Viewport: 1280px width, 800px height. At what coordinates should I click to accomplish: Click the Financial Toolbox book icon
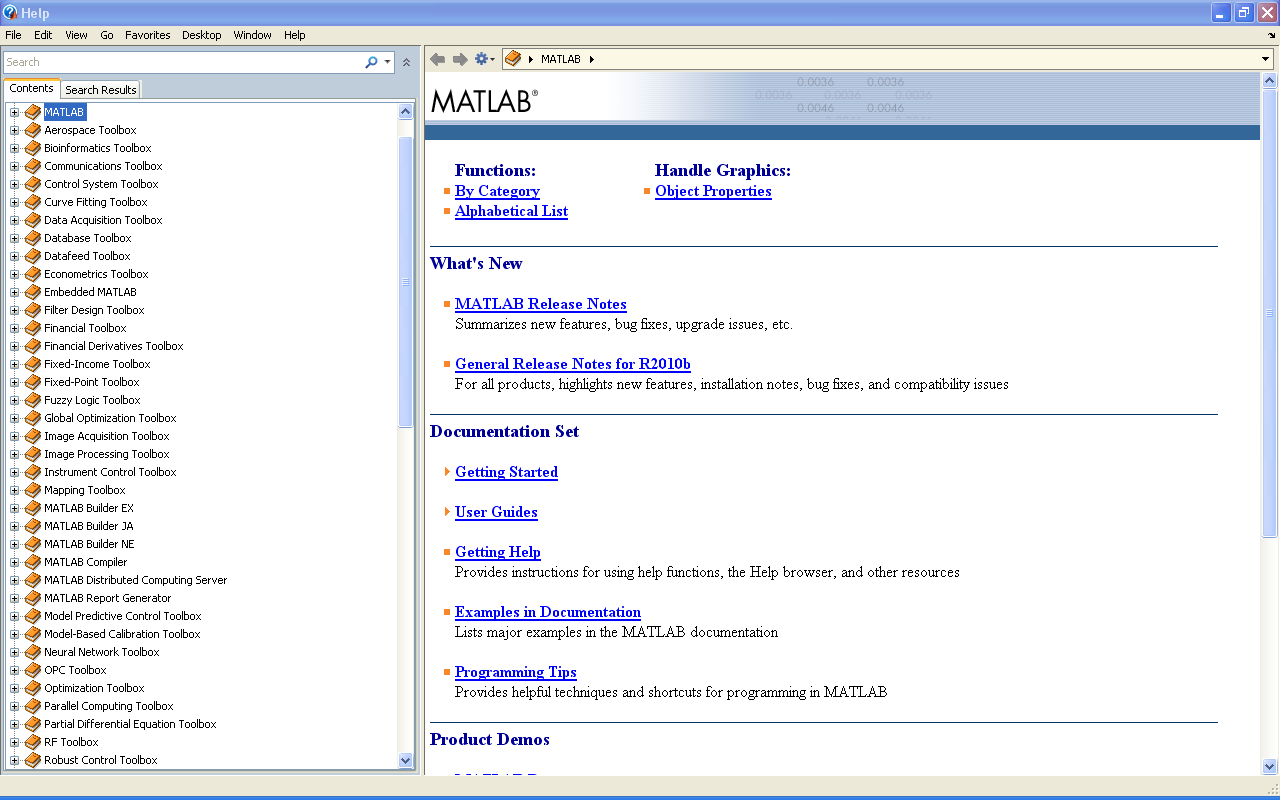tap(33, 328)
